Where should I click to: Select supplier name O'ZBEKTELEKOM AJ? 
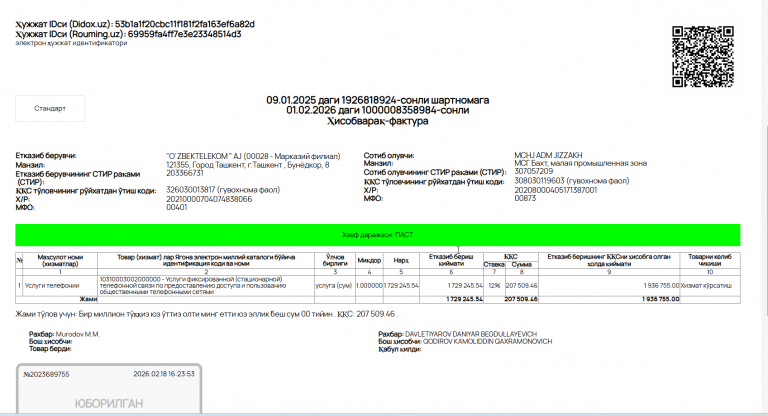point(253,156)
